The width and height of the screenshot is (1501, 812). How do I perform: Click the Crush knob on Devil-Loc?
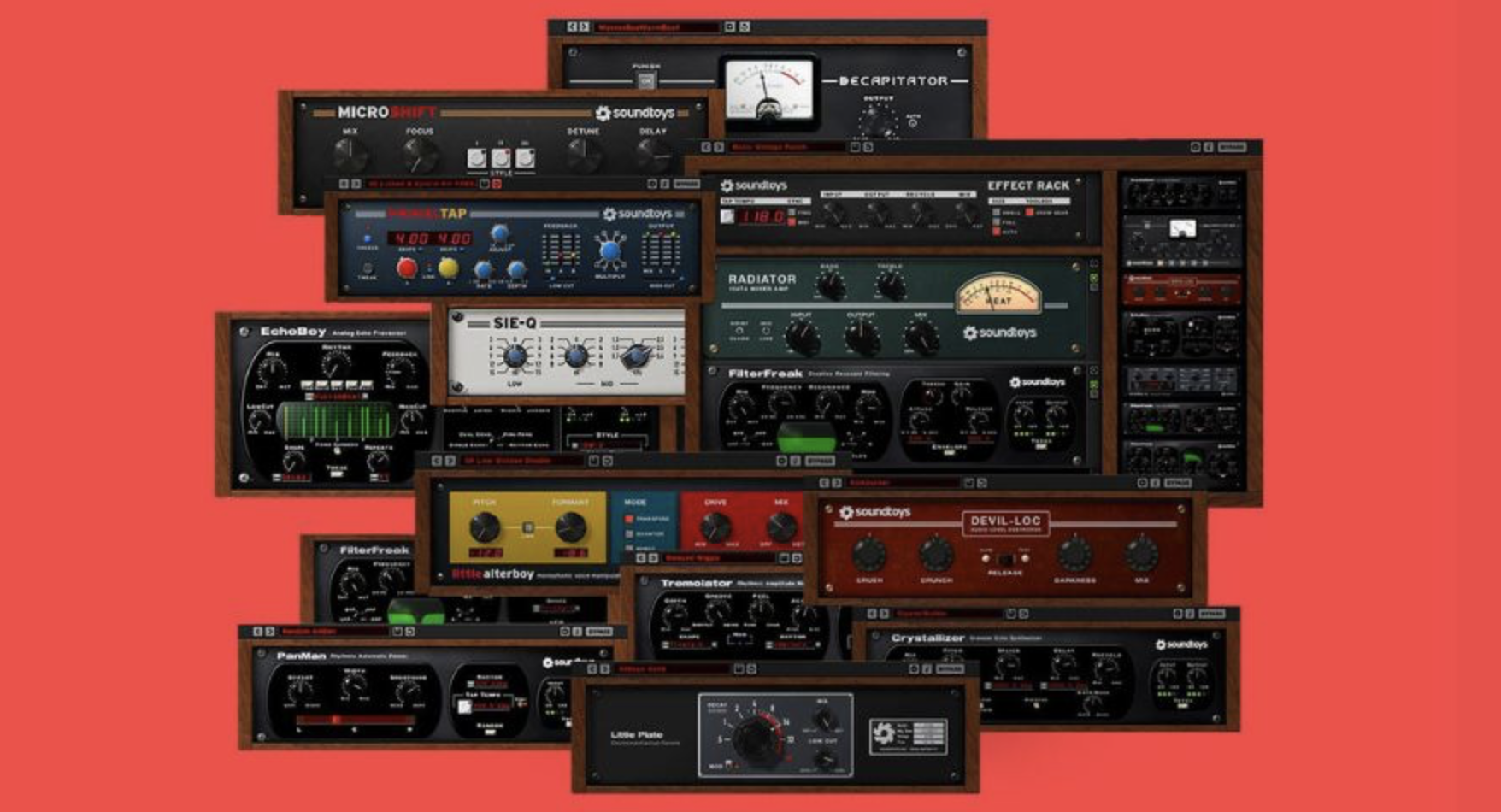(x=868, y=556)
